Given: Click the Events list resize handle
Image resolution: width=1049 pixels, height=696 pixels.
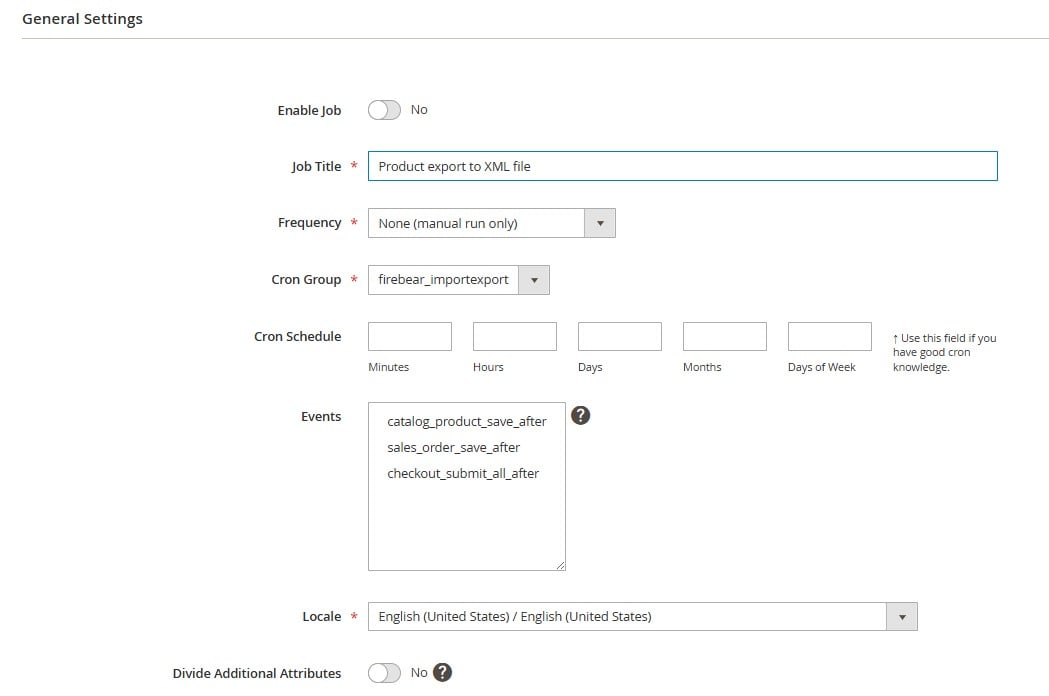Looking at the screenshot, I should (561, 566).
